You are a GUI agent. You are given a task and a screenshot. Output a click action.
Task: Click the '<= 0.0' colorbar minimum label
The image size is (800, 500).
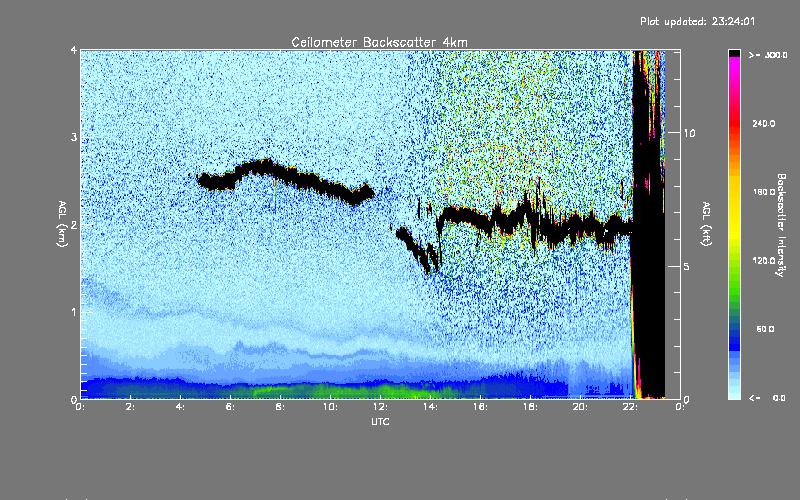[767, 397]
